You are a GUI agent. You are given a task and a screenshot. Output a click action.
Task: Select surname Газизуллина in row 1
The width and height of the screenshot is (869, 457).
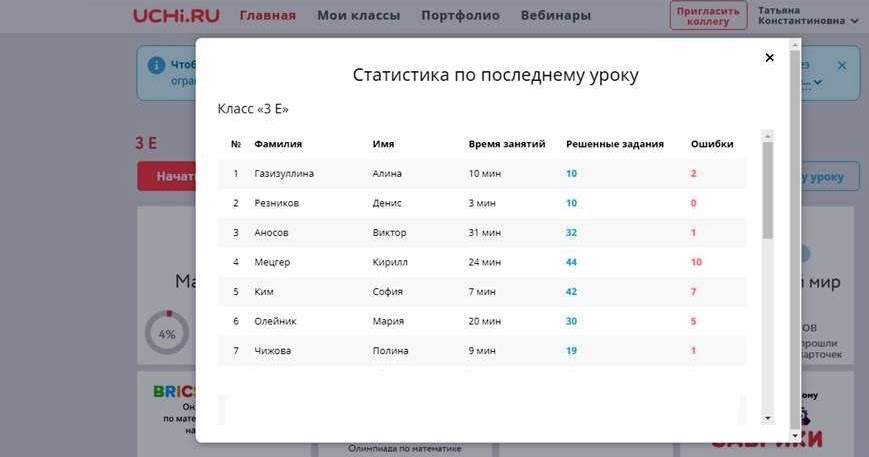[284, 173]
